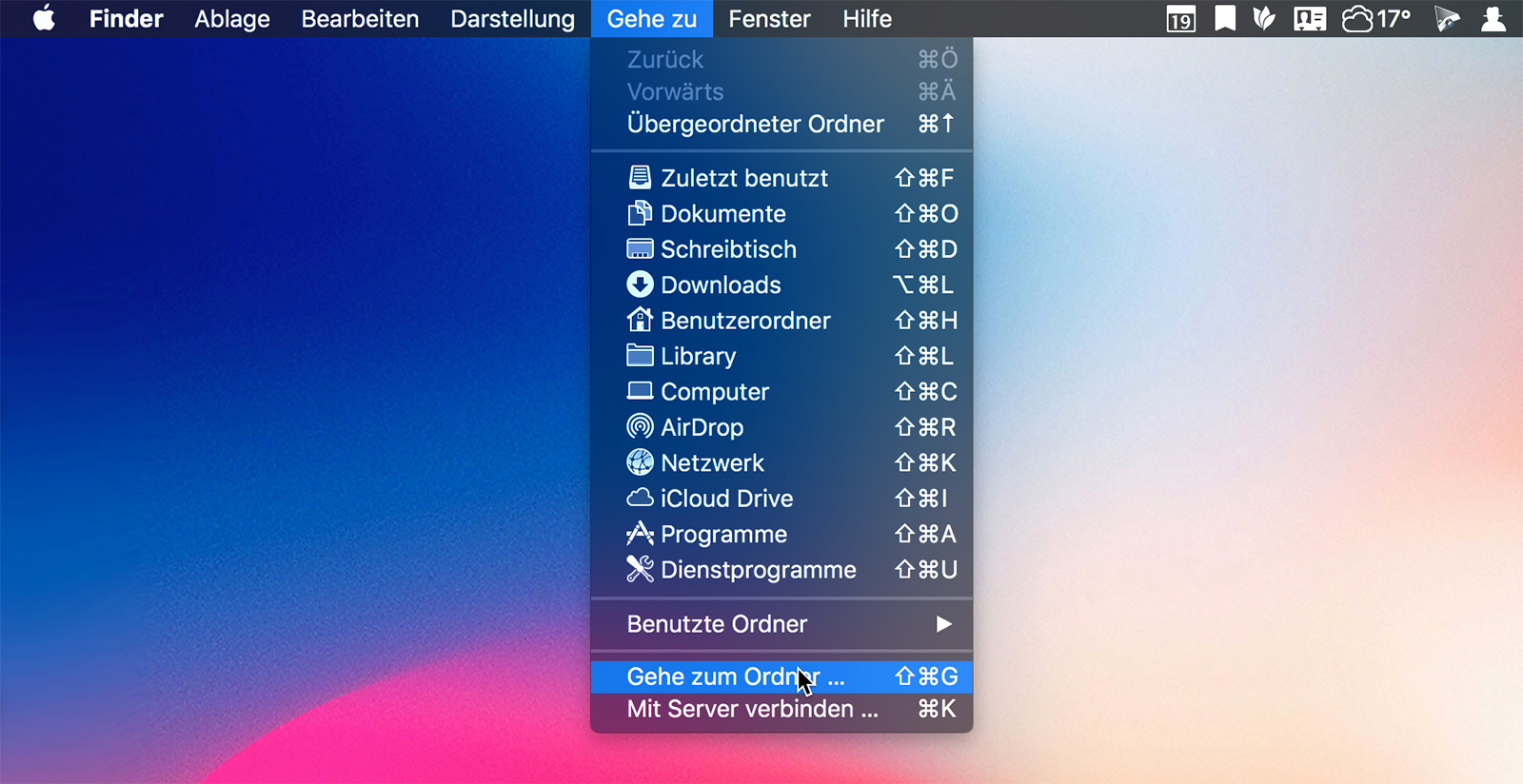Screen dimensions: 1523x784
Task: Go to Benutzerordner label
Action: (745, 321)
